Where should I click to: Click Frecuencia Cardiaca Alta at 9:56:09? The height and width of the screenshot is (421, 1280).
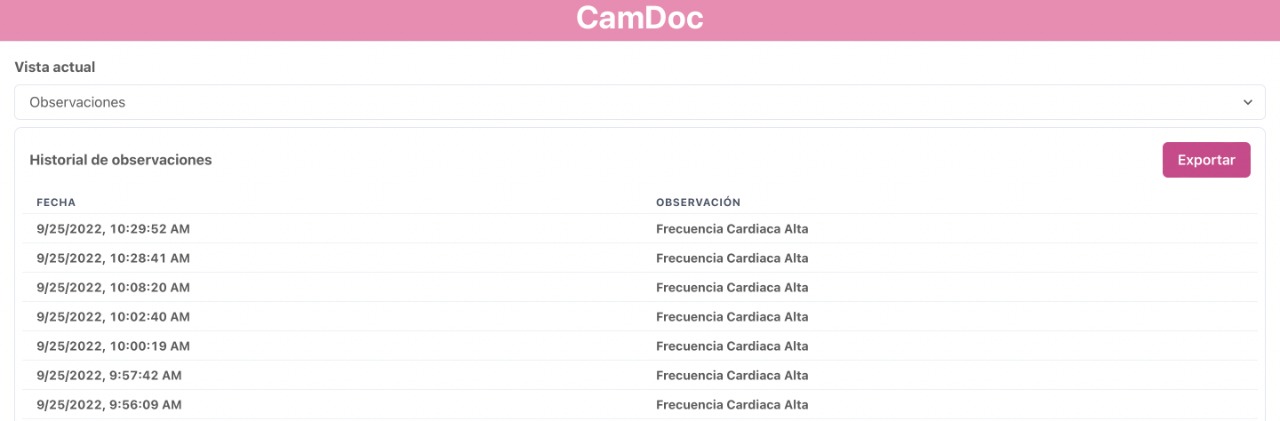(732, 405)
